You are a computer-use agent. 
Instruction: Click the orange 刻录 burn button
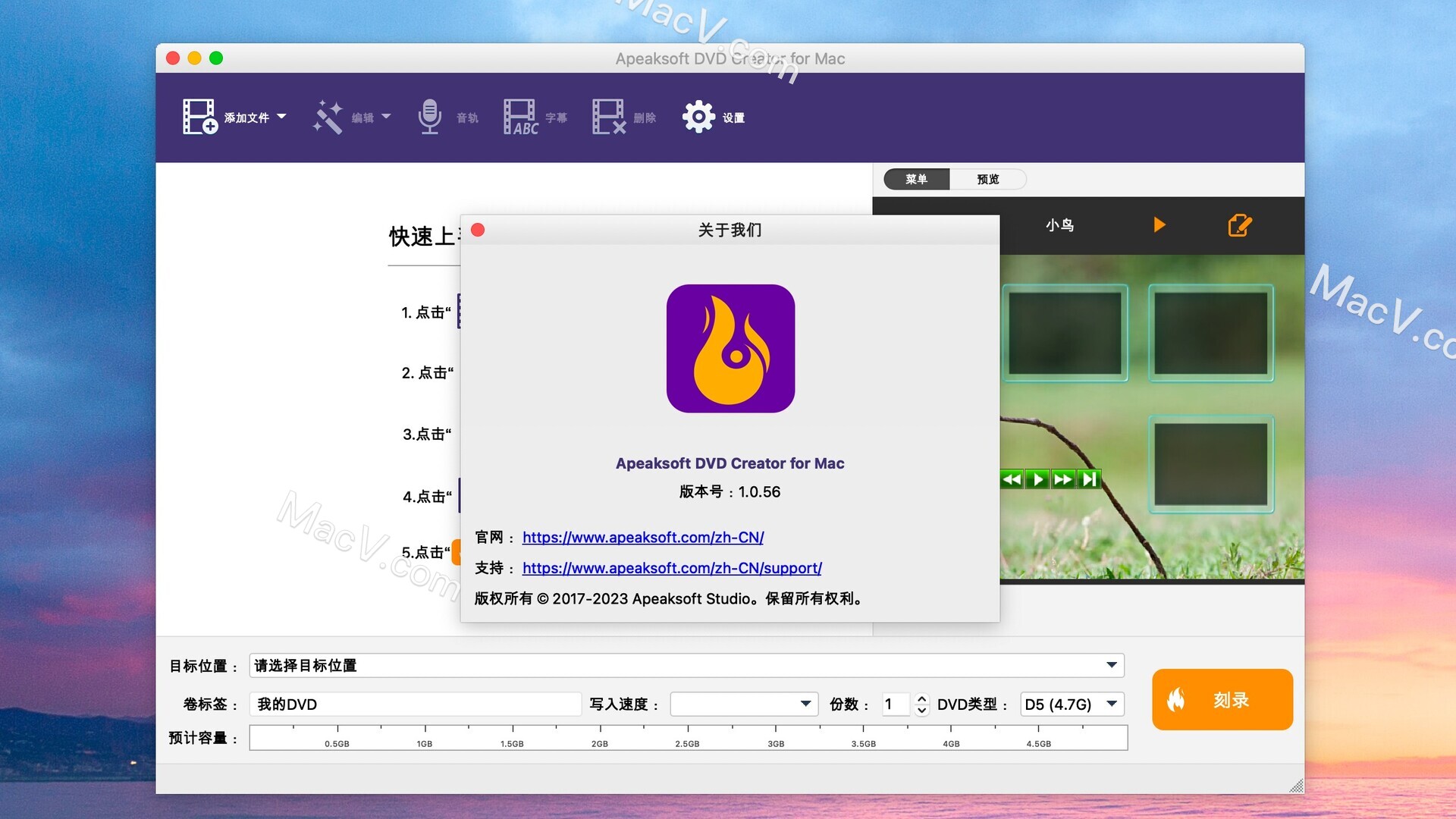(1222, 699)
